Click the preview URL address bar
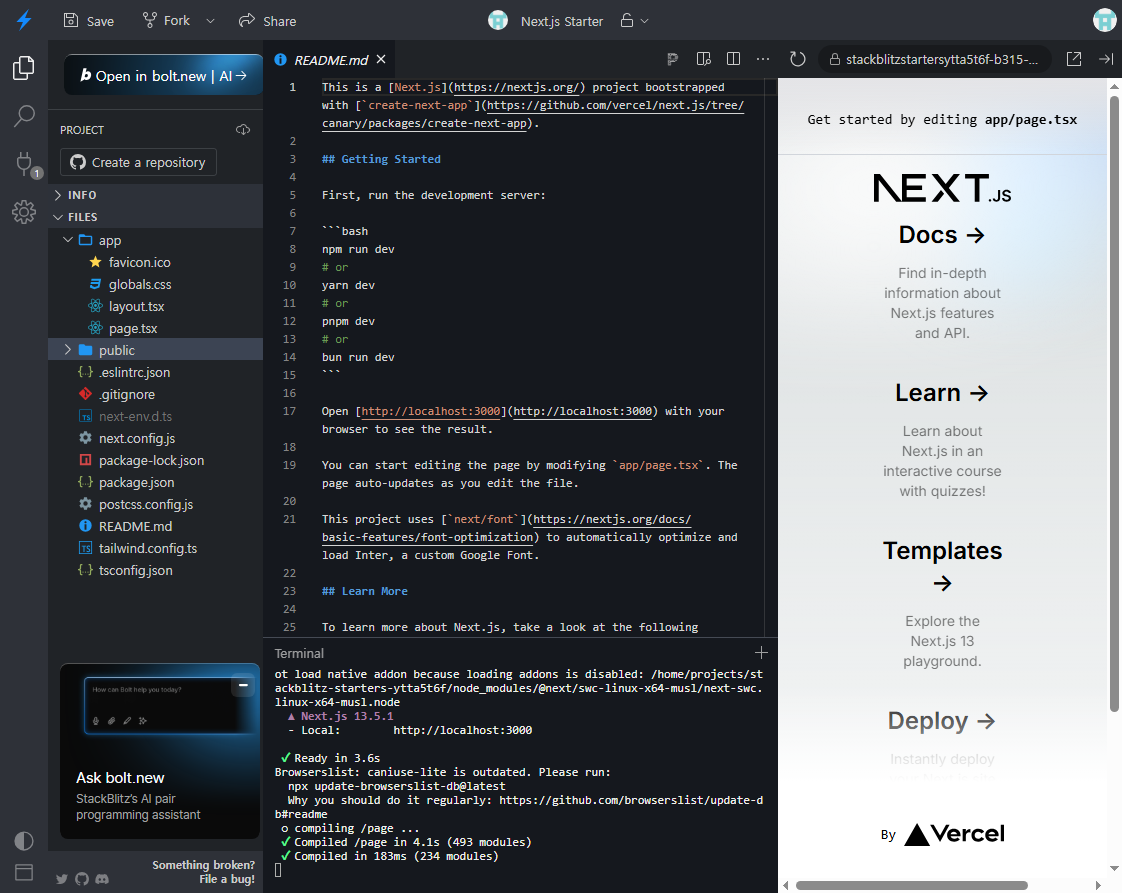Viewport: 1122px width, 893px height. coord(935,59)
